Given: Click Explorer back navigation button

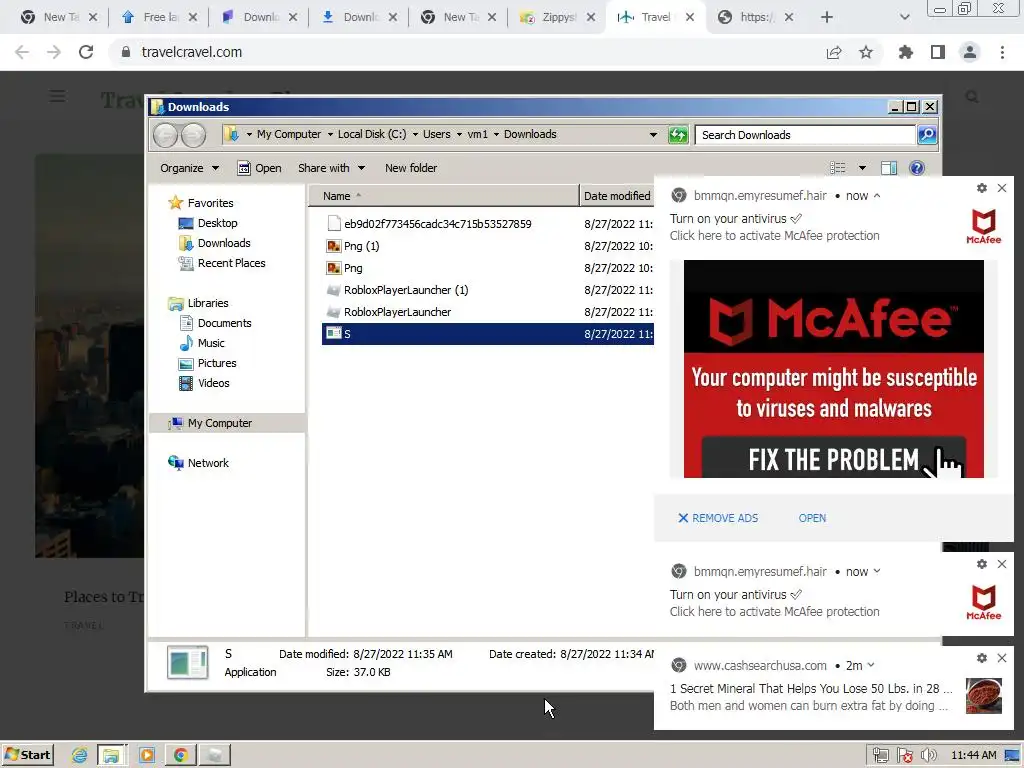Looking at the screenshot, I should point(166,135).
